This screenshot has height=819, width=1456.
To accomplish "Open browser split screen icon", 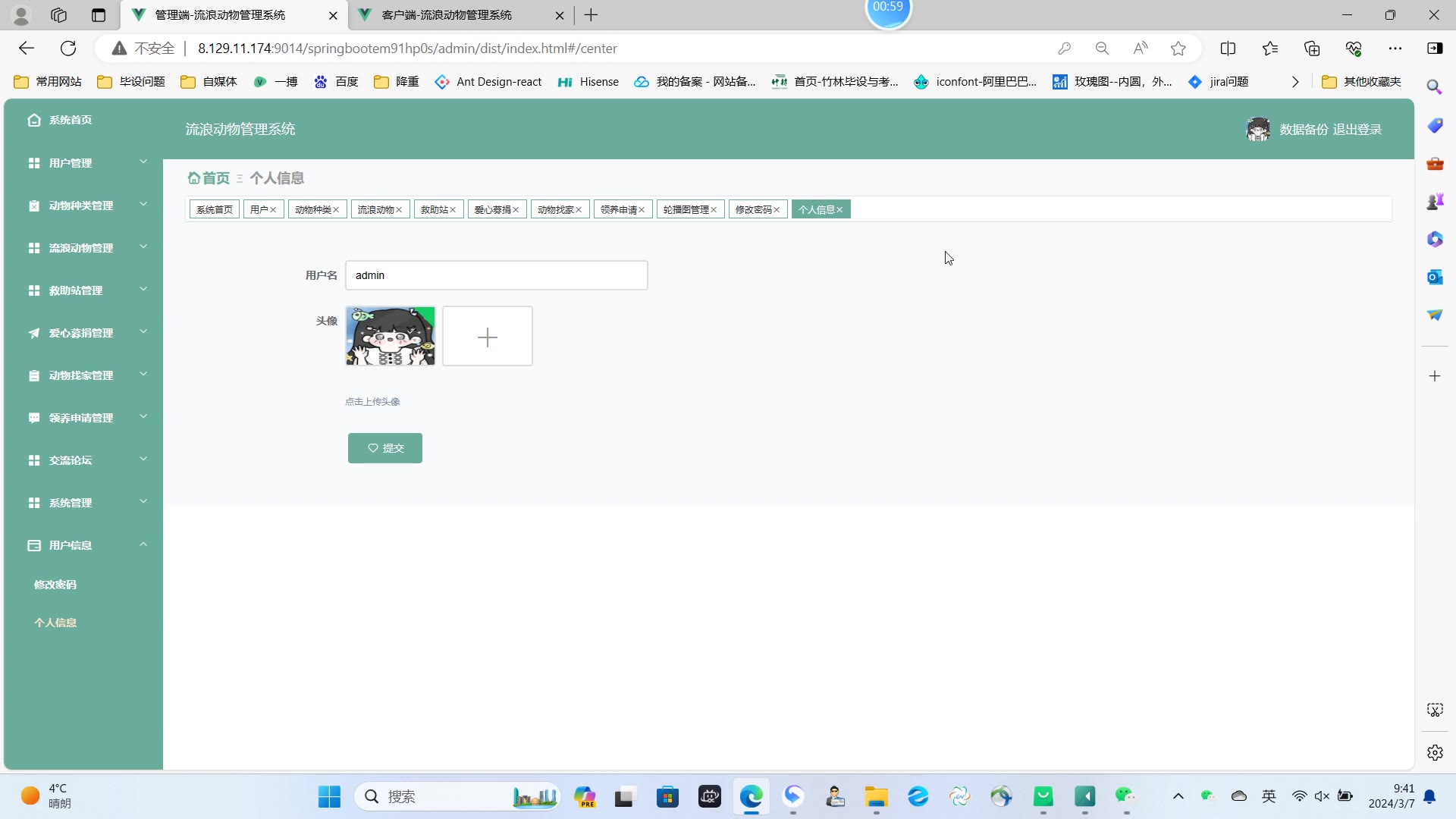I will click(x=1228, y=49).
